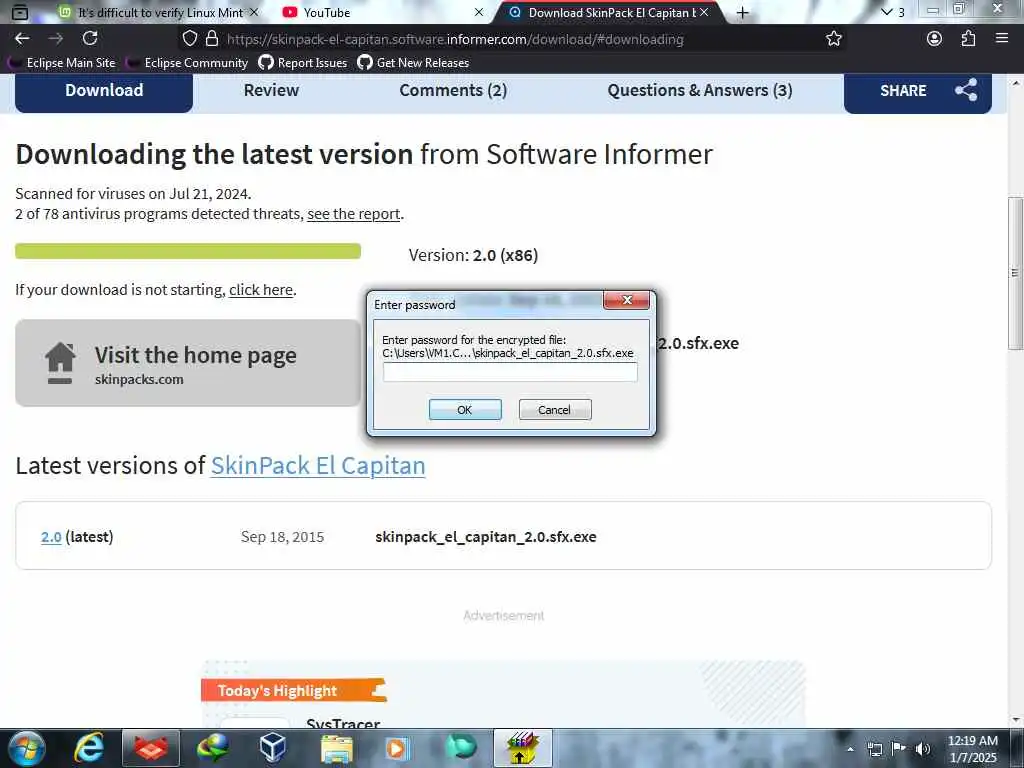Bookmark this page with the star icon
The height and width of the screenshot is (768, 1024).
[x=833, y=39]
